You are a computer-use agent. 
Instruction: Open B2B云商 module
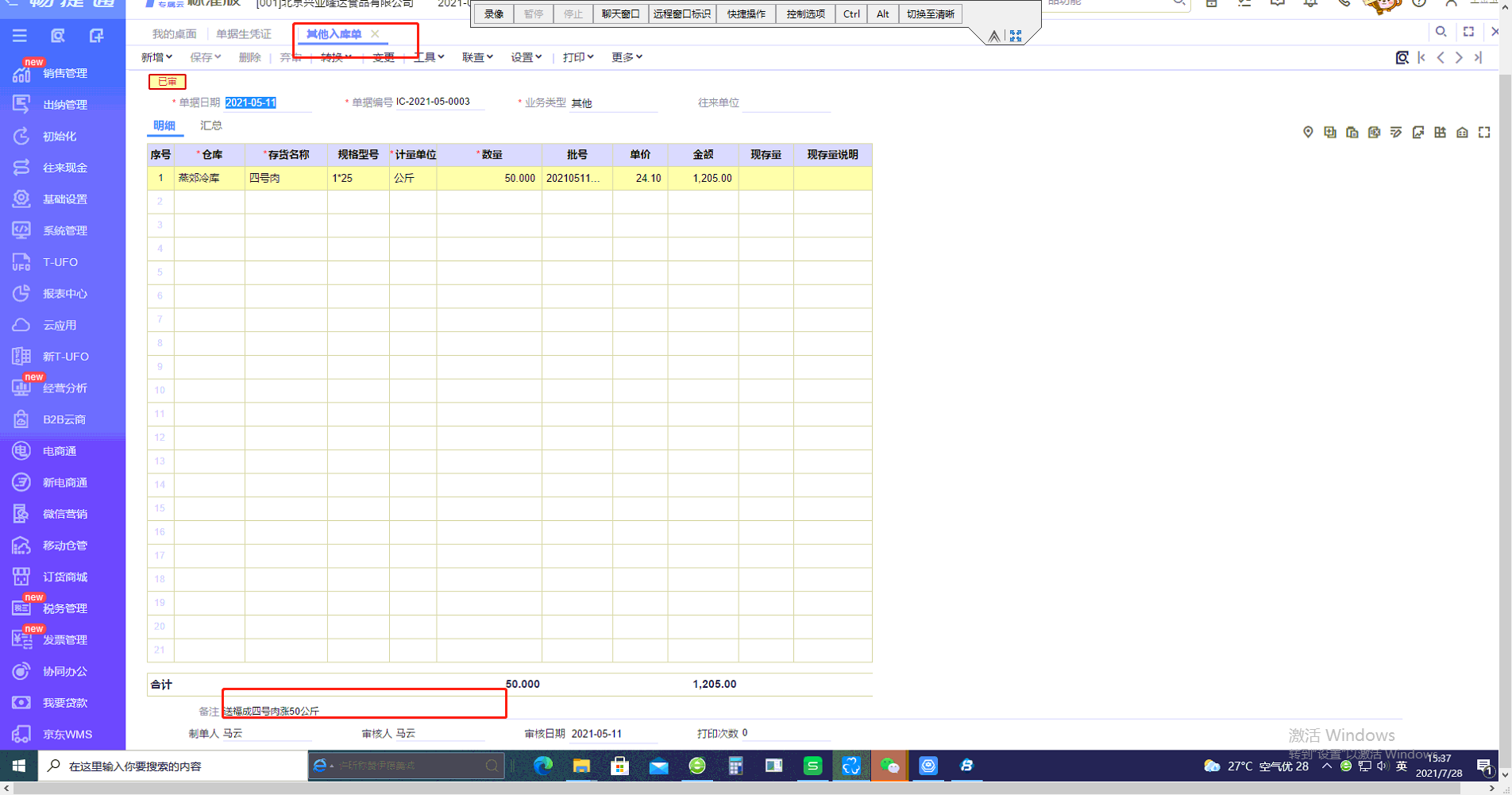[63, 419]
